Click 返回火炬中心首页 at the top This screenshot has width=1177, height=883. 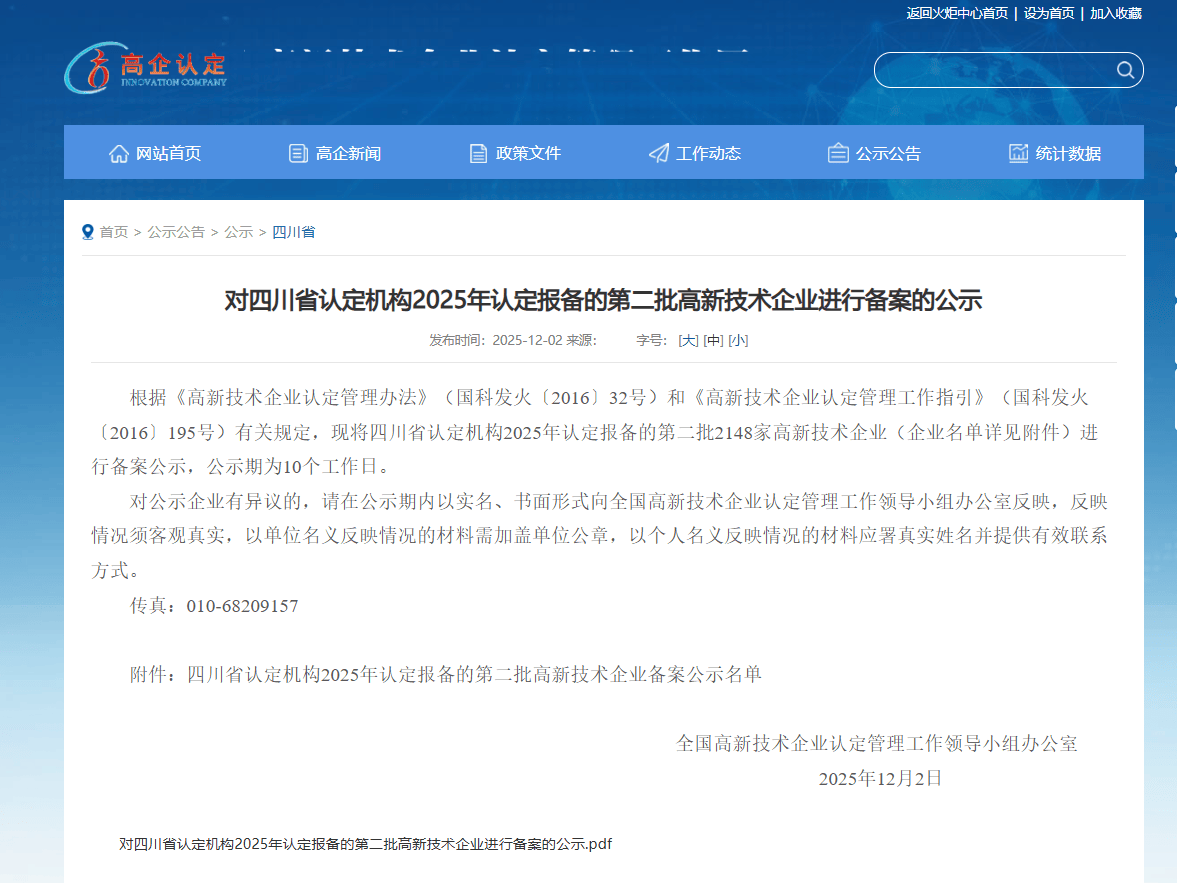956,13
